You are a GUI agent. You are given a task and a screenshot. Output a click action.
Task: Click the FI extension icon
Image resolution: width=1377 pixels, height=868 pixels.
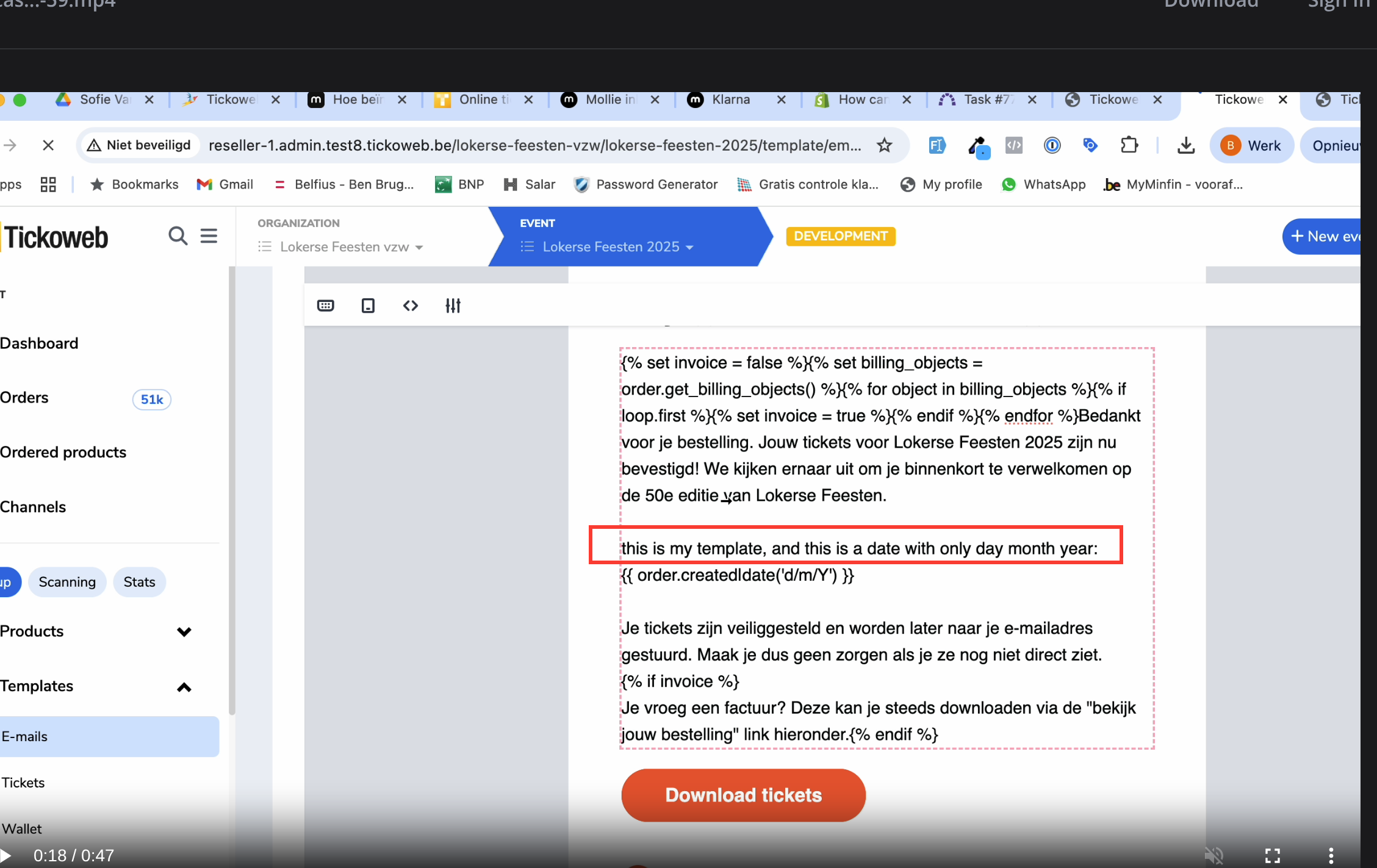[x=937, y=145]
